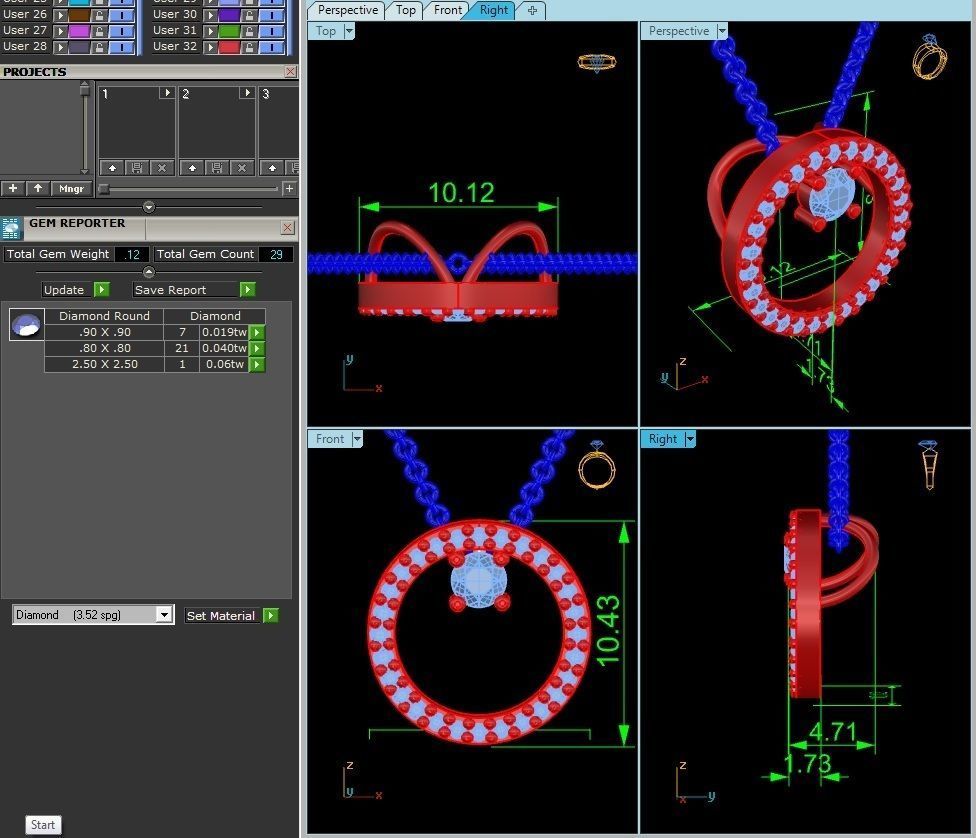Click green arrow on .90 X .90 row
Screen dimensions: 976x838
(x=257, y=332)
